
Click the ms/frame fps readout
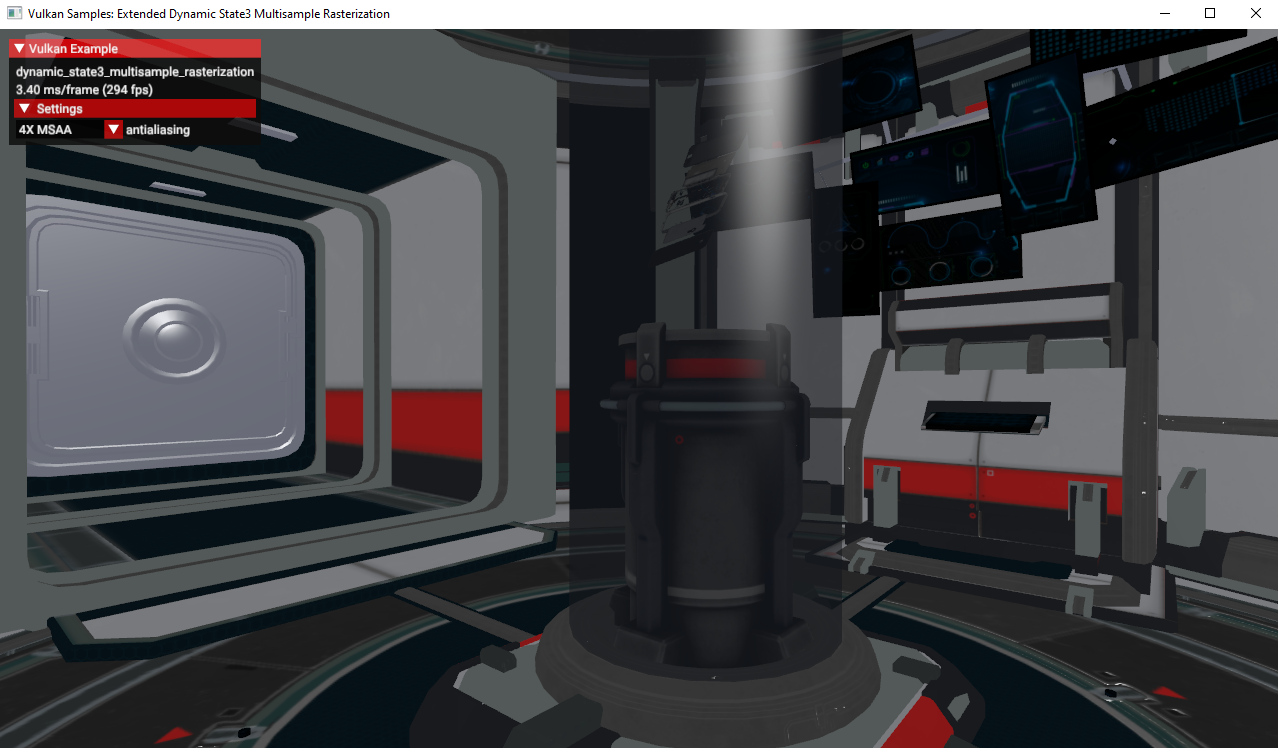[84, 90]
